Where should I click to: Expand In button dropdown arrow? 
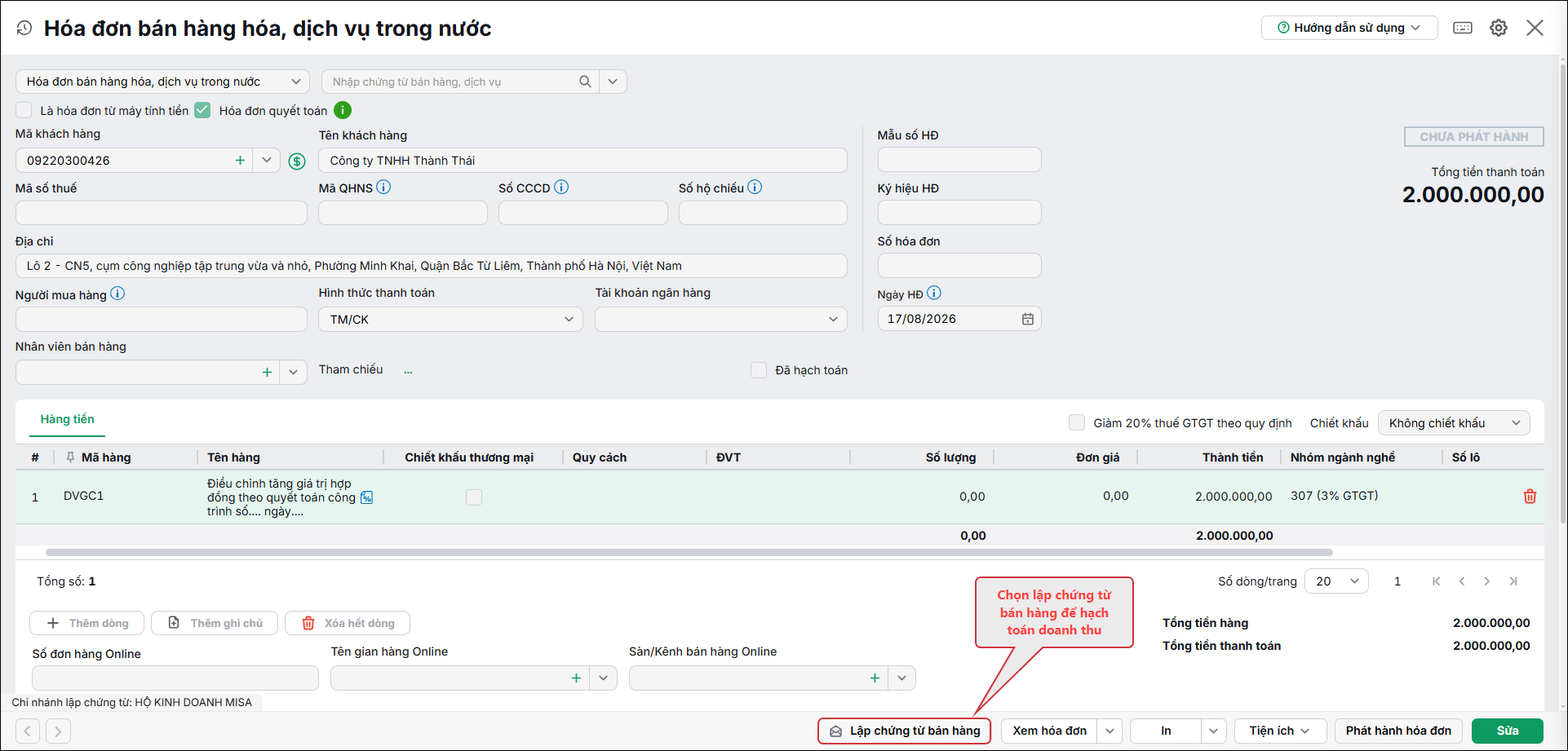coord(1214,731)
